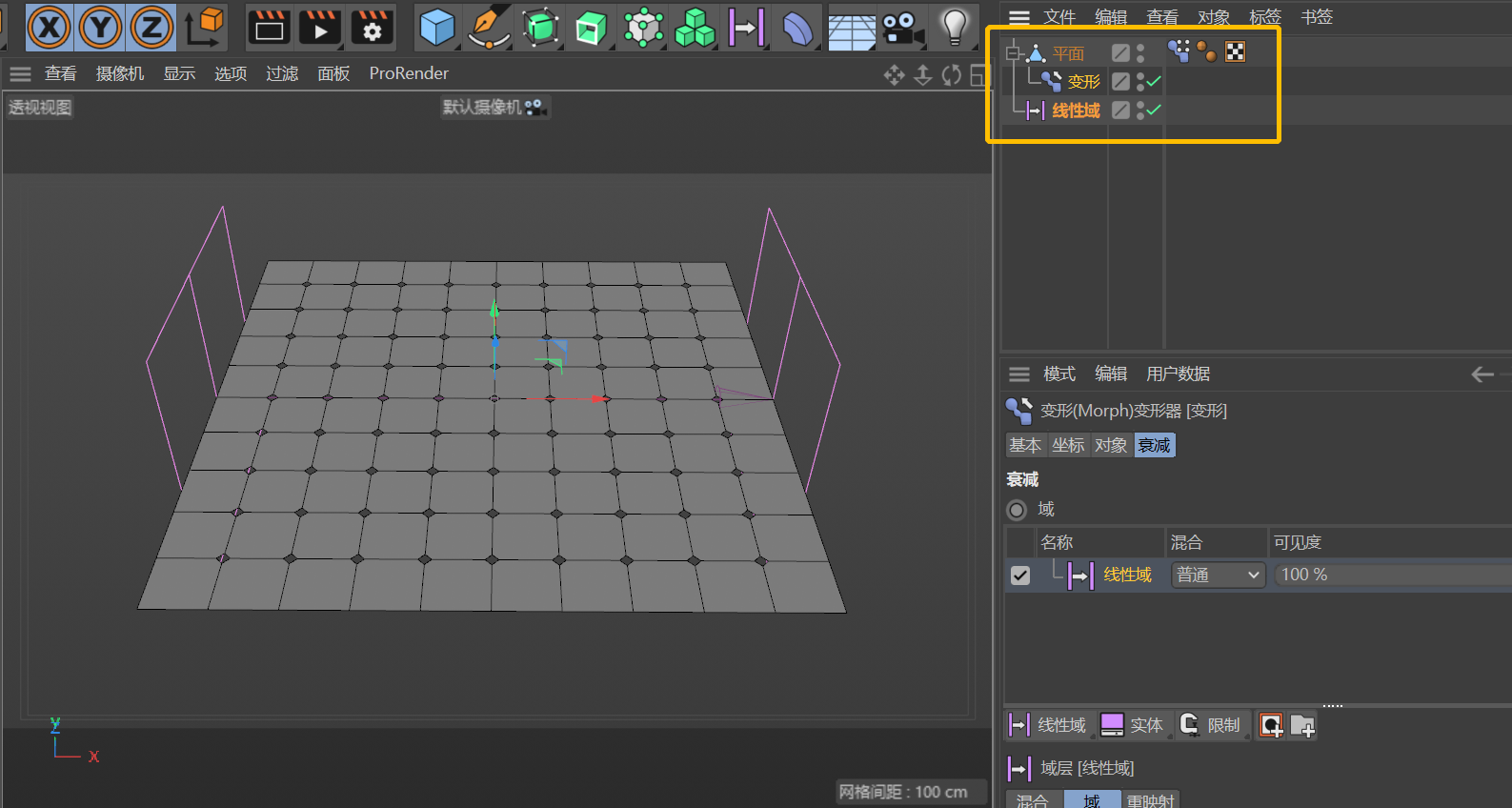
Task: Click the volume builder nodes-cube icon
Action: [644, 28]
